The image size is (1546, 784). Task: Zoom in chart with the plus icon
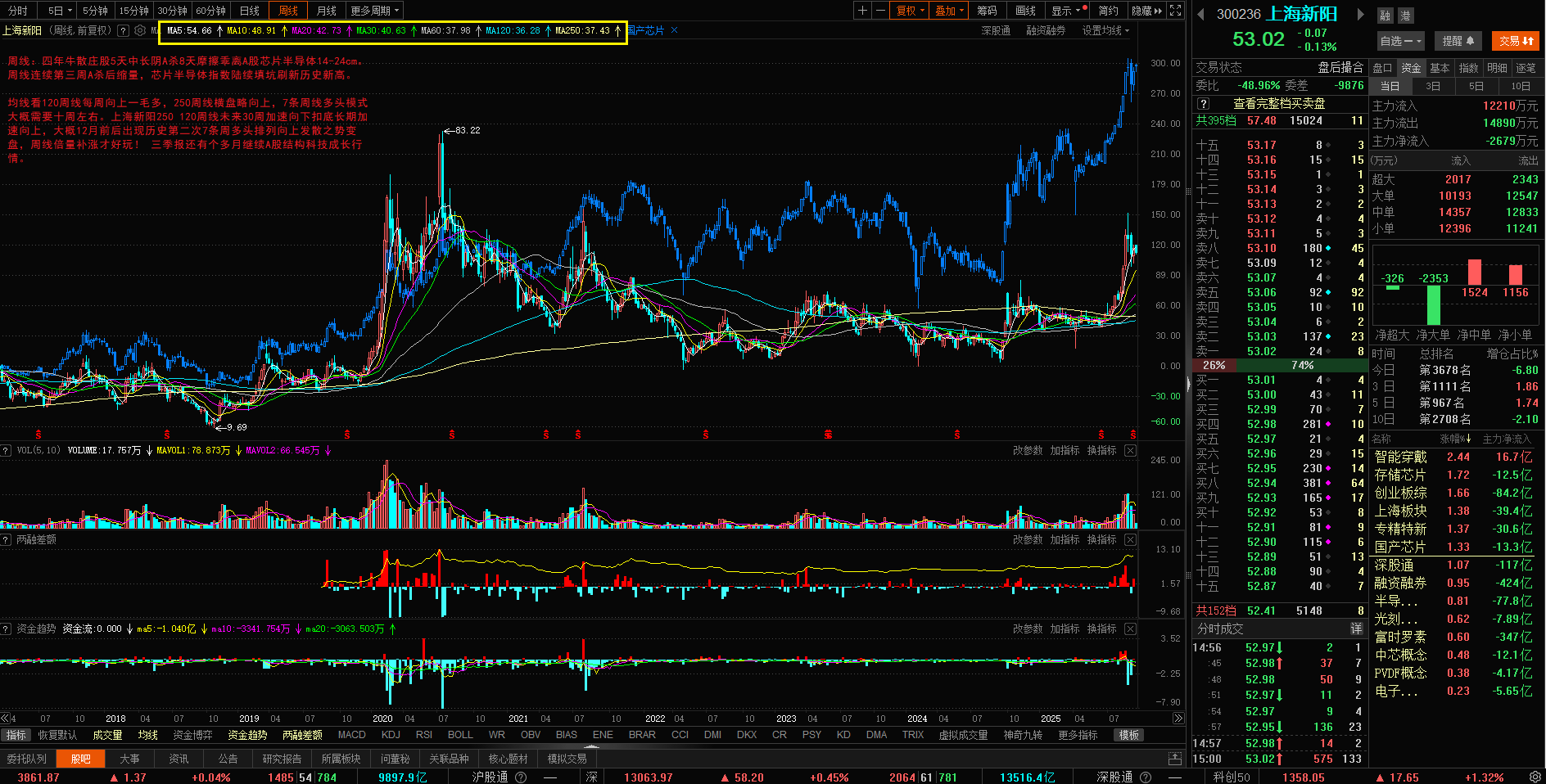[x=862, y=11]
